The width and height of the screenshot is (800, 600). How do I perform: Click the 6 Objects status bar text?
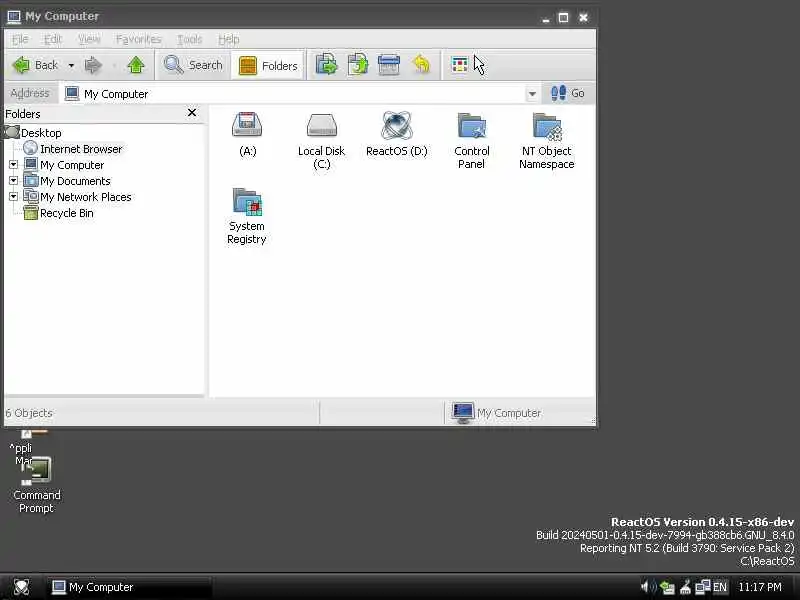(x=29, y=413)
